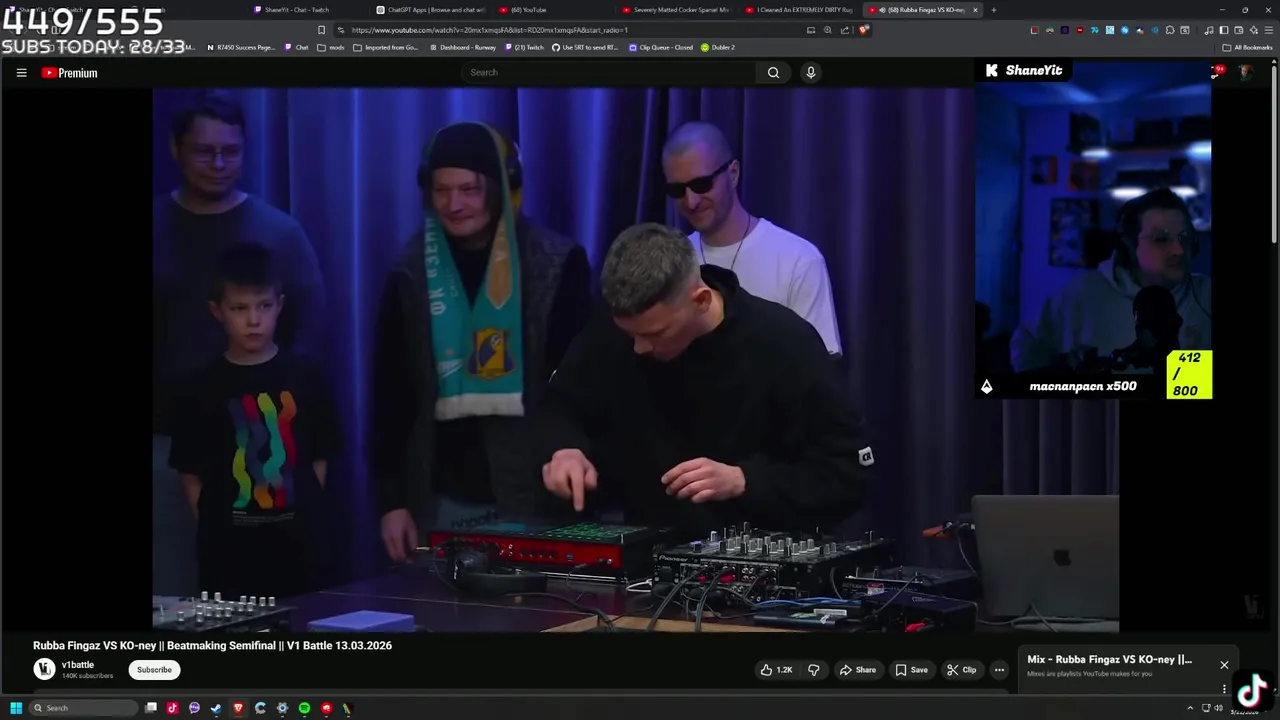The width and height of the screenshot is (1280, 720).
Task: Click the browser address bar URL
Action: (490, 30)
